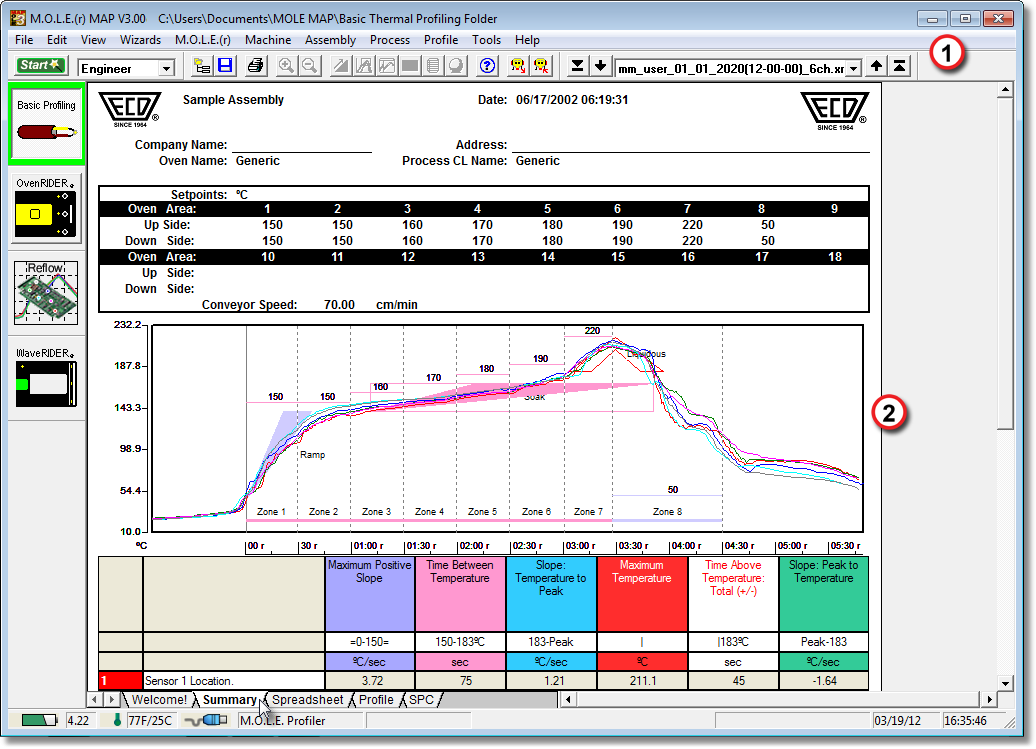Click the Address input line
The image size is (1036, 749).
click(691, 145)
